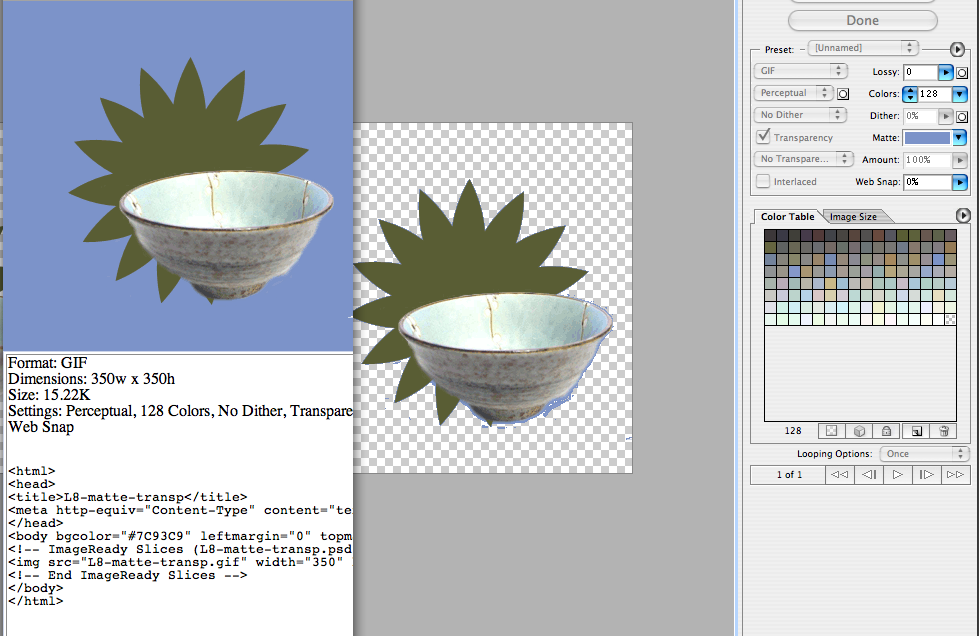This screenshot has width=979, height=636.
Task: Click the new color icon in Color Table
Action: (x=915, y=431)
